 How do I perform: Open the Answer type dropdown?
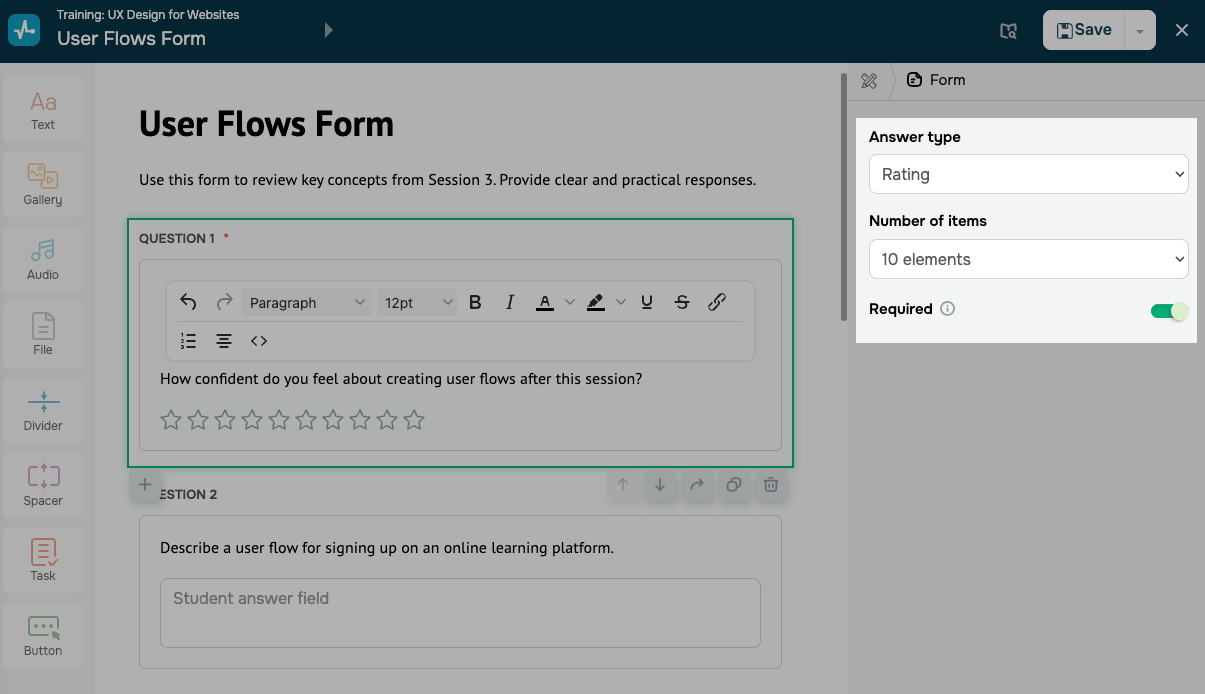(x=1028, y=174)
